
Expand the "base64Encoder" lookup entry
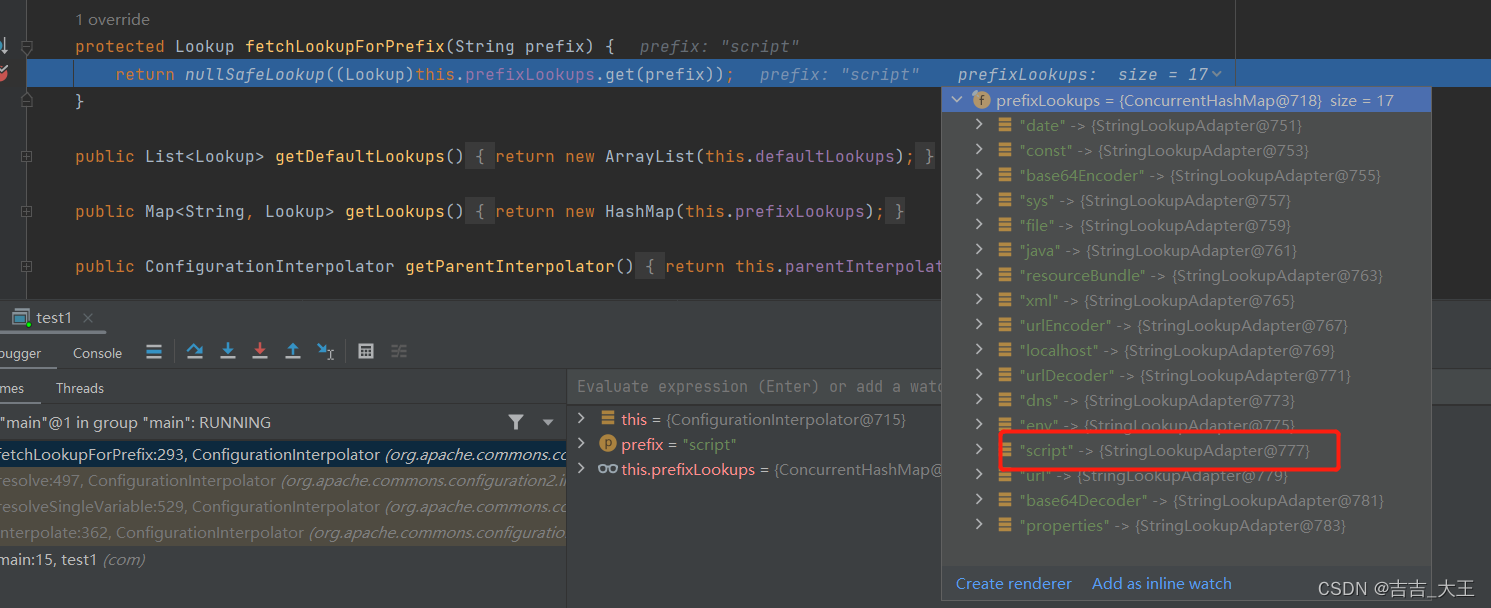click(979, 174)
